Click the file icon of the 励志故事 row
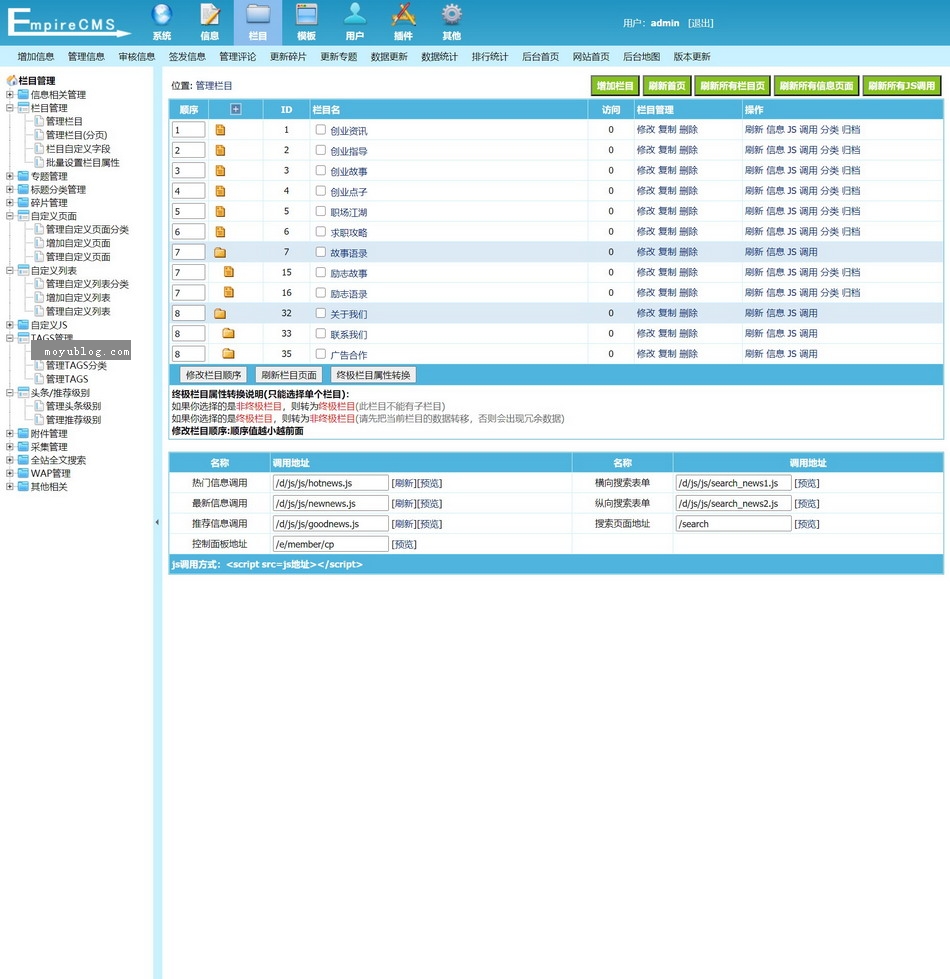Screen dimensions: 950x979 229,272
